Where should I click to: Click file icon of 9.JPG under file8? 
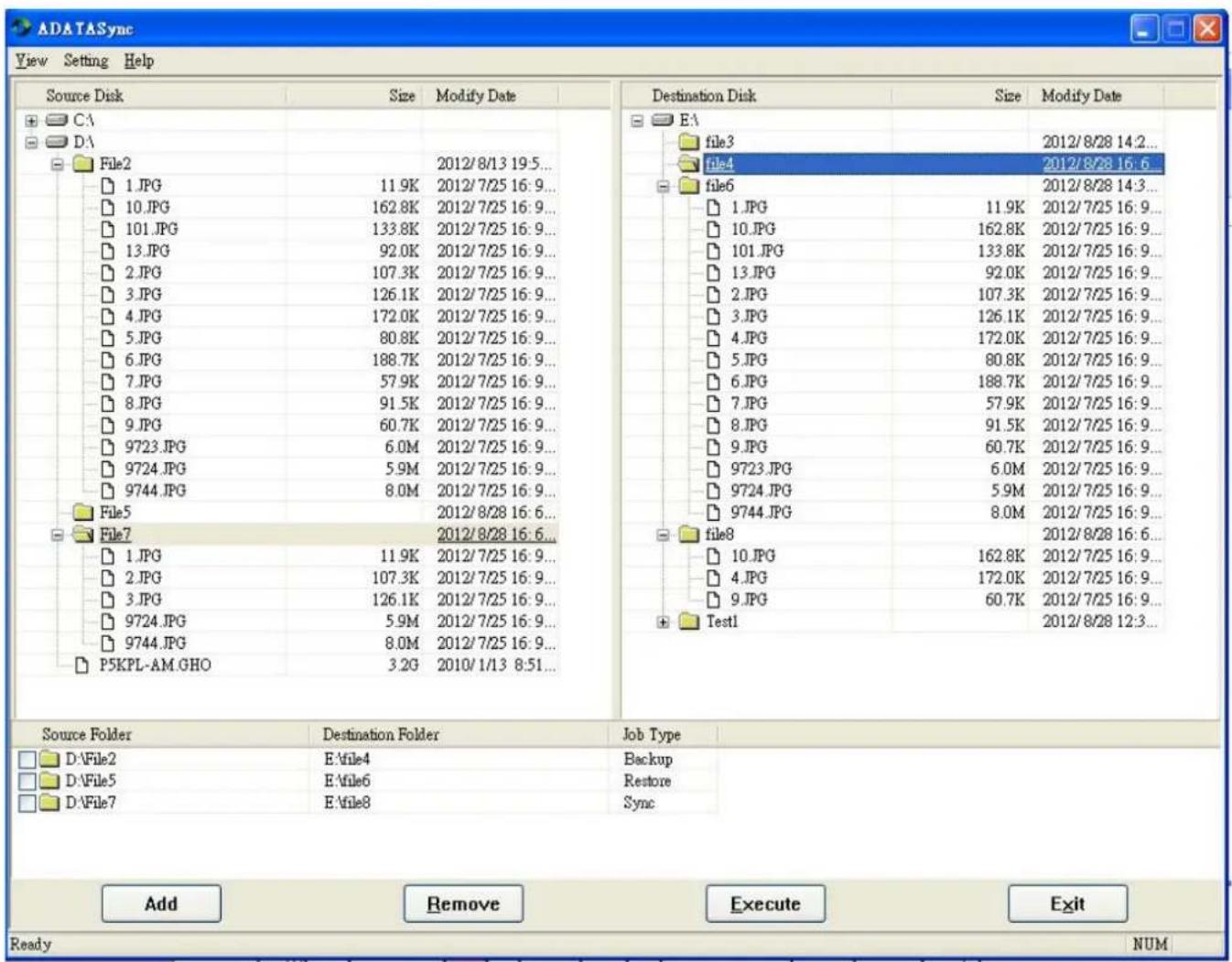(713, 600)
